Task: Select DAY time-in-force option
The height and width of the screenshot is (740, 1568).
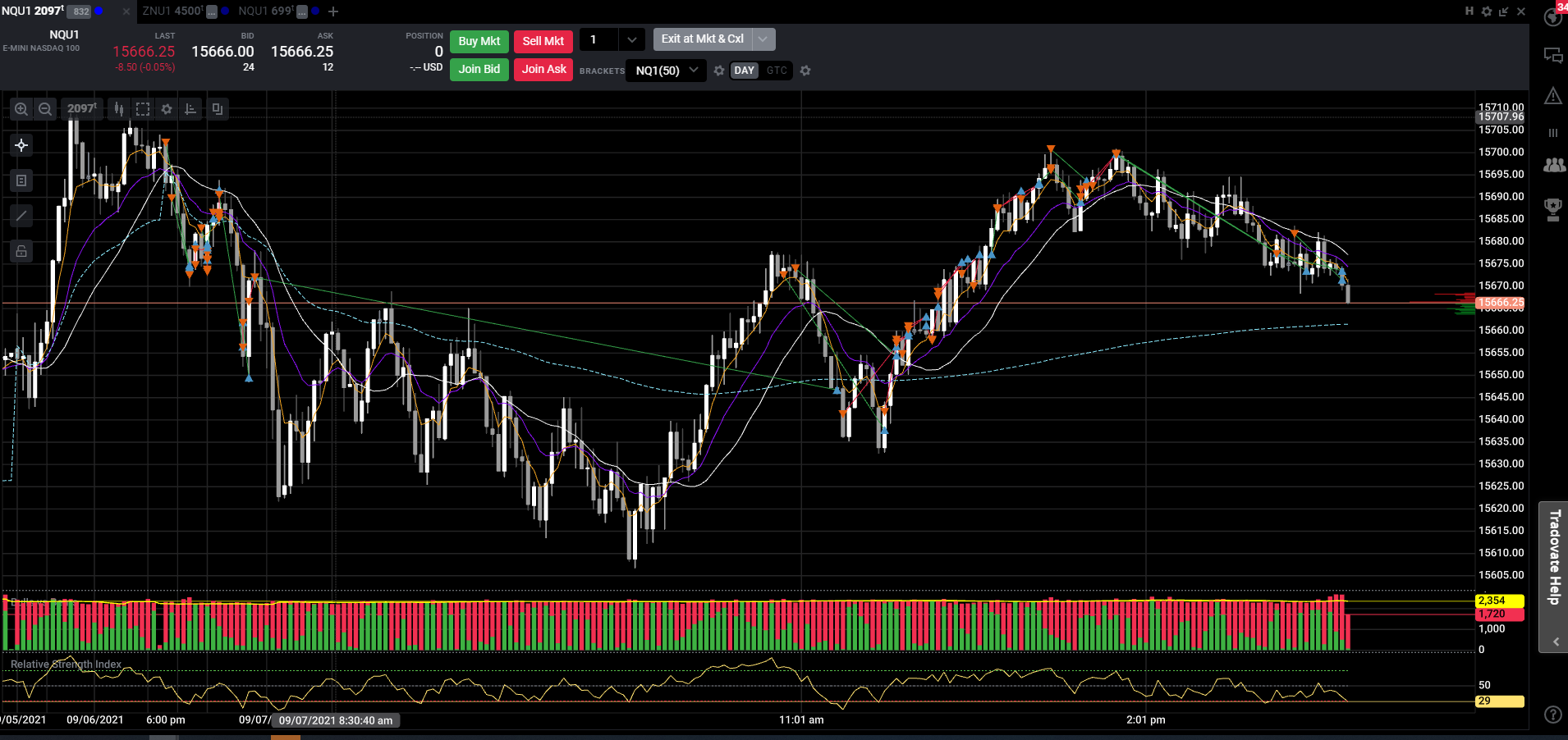Action: click(745, 71)
